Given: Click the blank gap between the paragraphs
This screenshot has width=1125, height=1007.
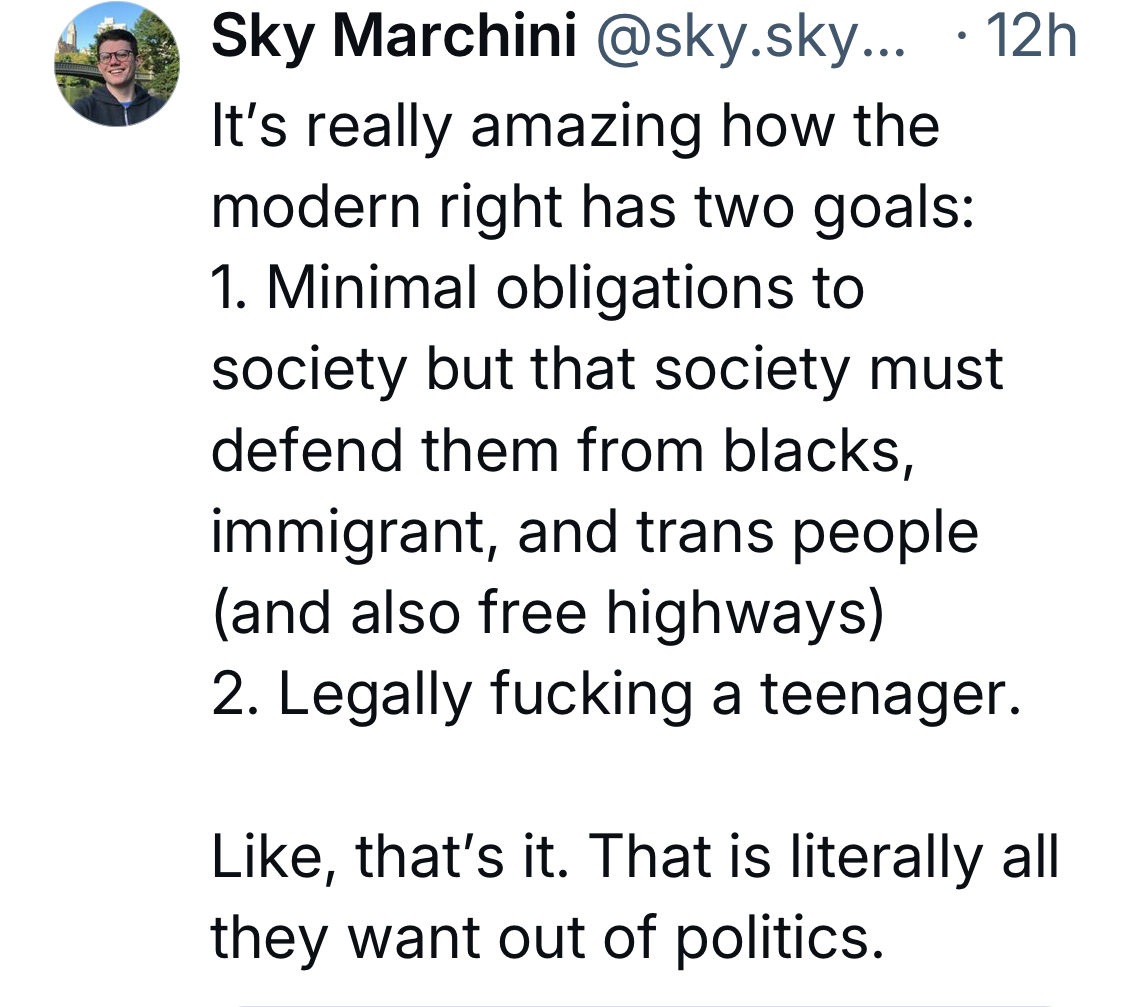Looking at the screenshot, I should pos(635,776).
